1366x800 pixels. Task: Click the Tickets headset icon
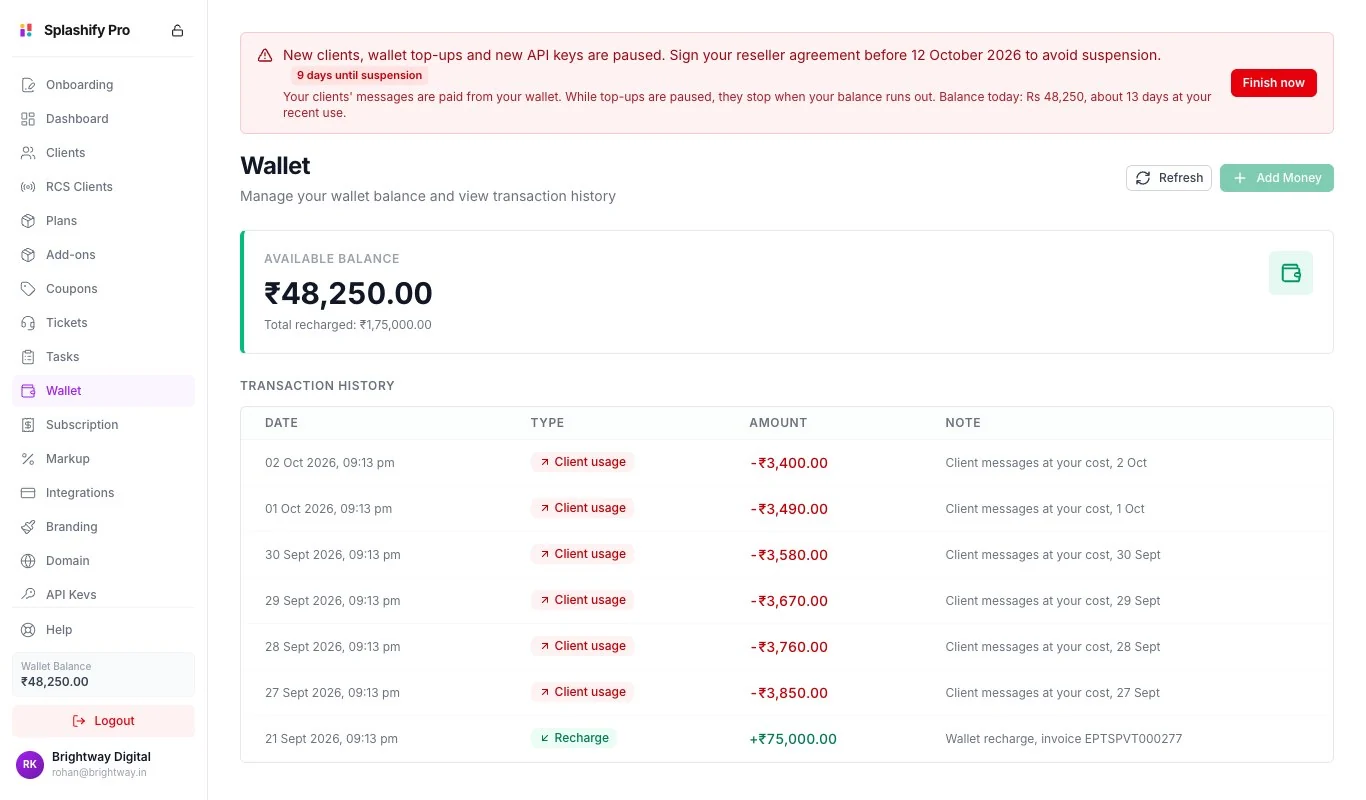28,323
